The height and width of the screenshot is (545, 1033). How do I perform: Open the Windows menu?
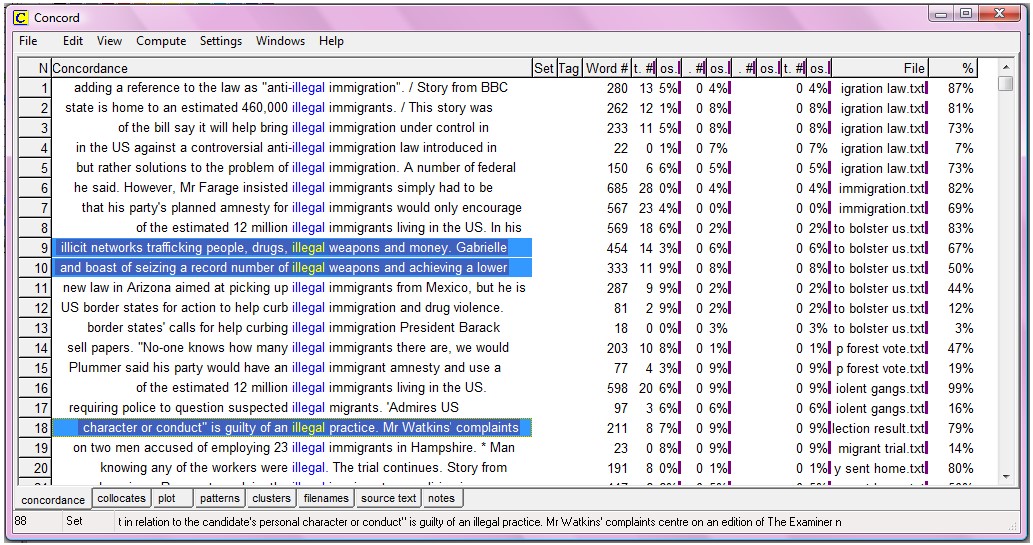(x=280, y=41)
